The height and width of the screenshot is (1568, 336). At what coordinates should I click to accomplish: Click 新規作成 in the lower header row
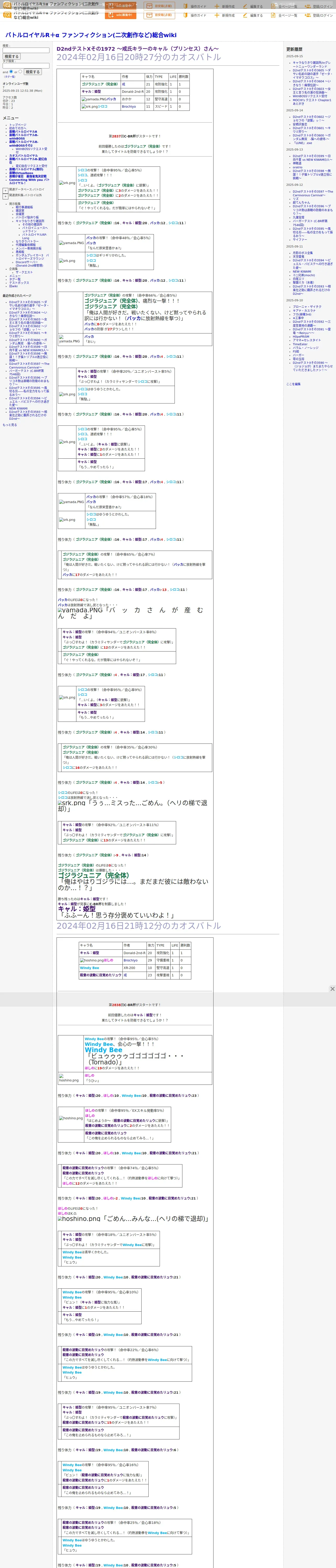coord(225,15)
